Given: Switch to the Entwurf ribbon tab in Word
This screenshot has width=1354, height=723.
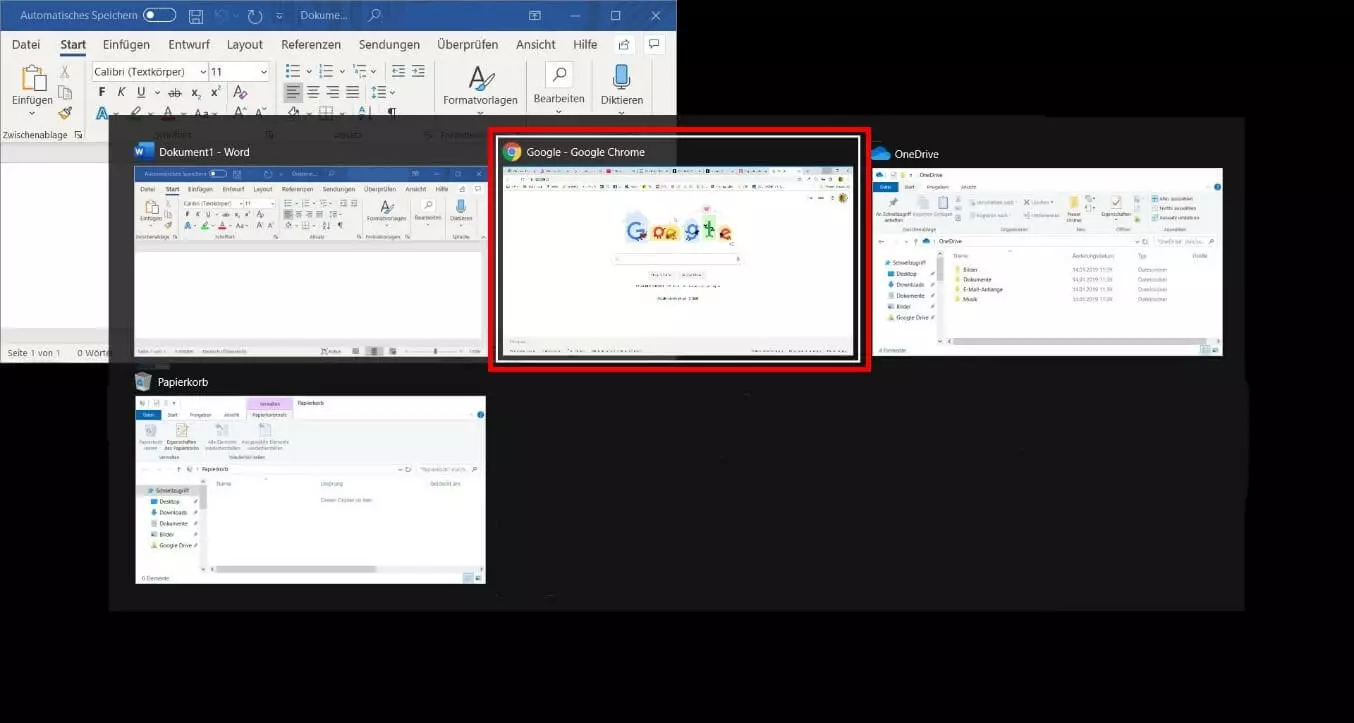Looking at the screenshot, I should (188, 45).
